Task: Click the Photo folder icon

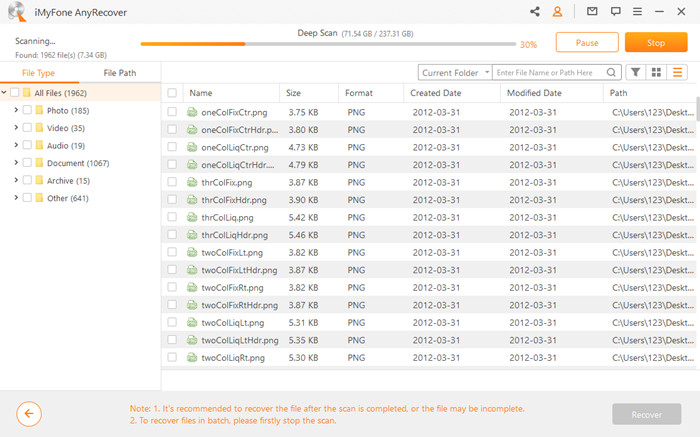Action: [39, 110]
